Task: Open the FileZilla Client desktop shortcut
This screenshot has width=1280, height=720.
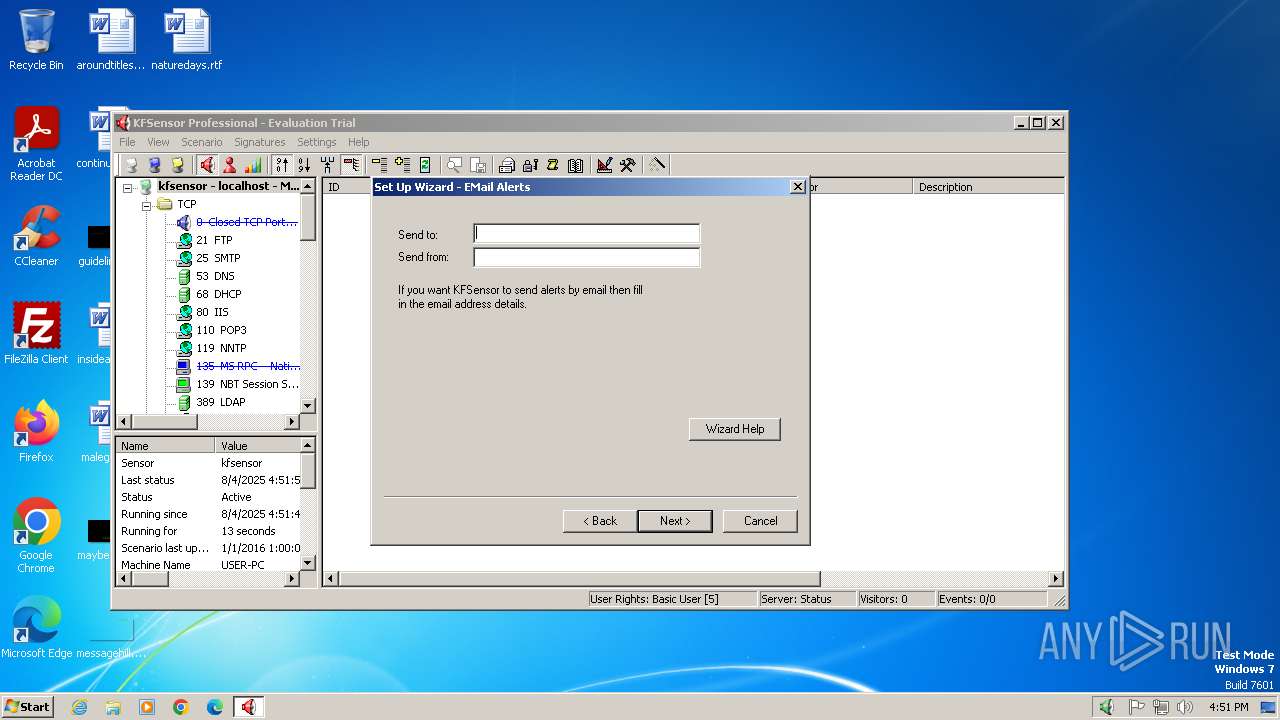Action: coord(36,334)
